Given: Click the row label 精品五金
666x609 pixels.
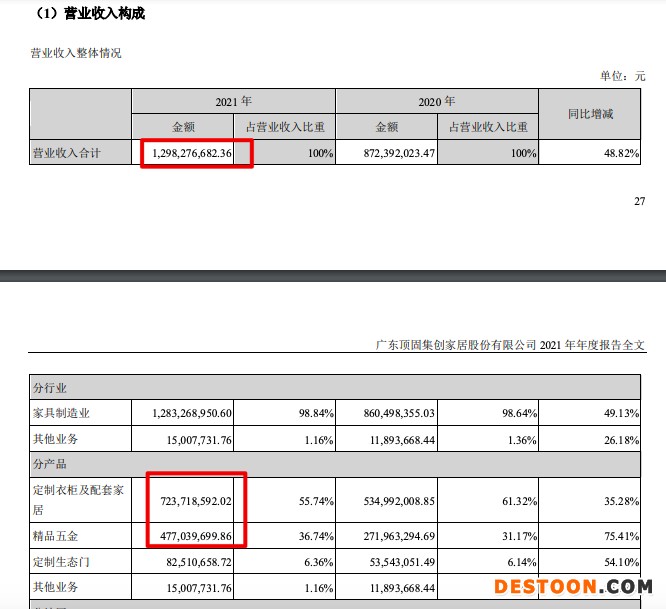Looking at the screenshot, I should point(56,536).
